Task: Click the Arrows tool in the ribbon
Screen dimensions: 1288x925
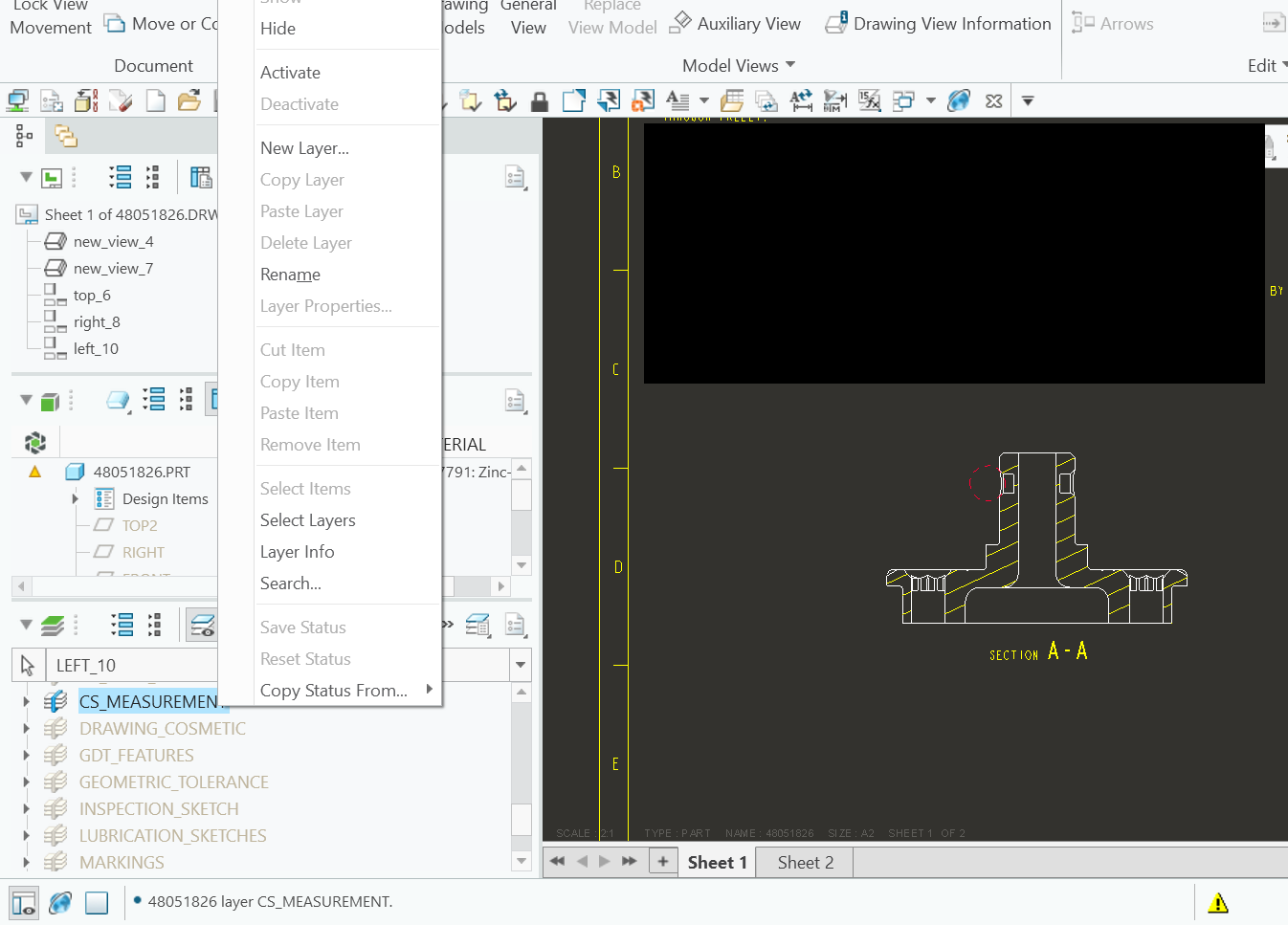Action: tap(1113, 23)
